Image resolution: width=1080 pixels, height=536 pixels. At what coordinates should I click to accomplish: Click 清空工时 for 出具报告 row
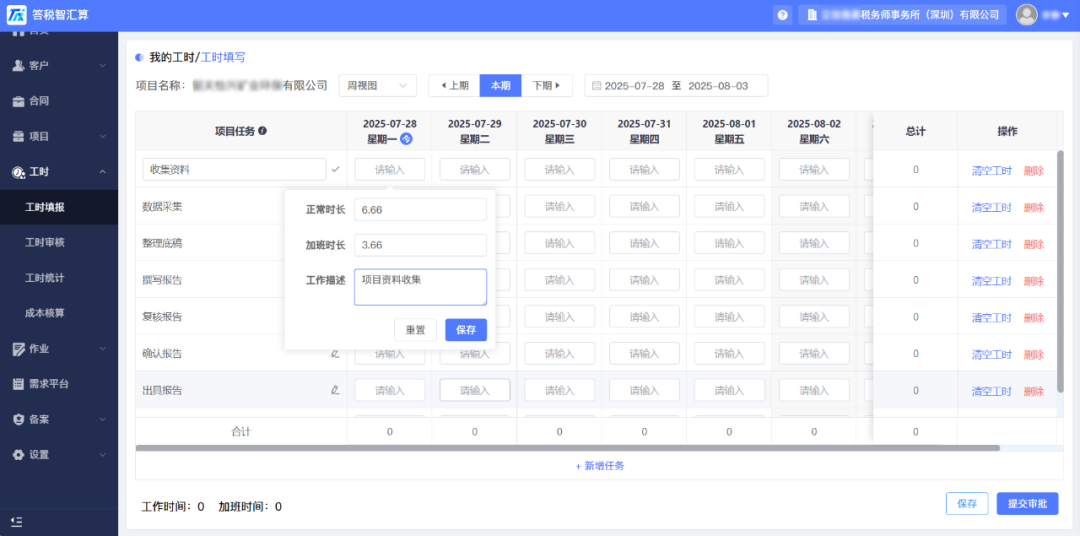coord(992,391)
